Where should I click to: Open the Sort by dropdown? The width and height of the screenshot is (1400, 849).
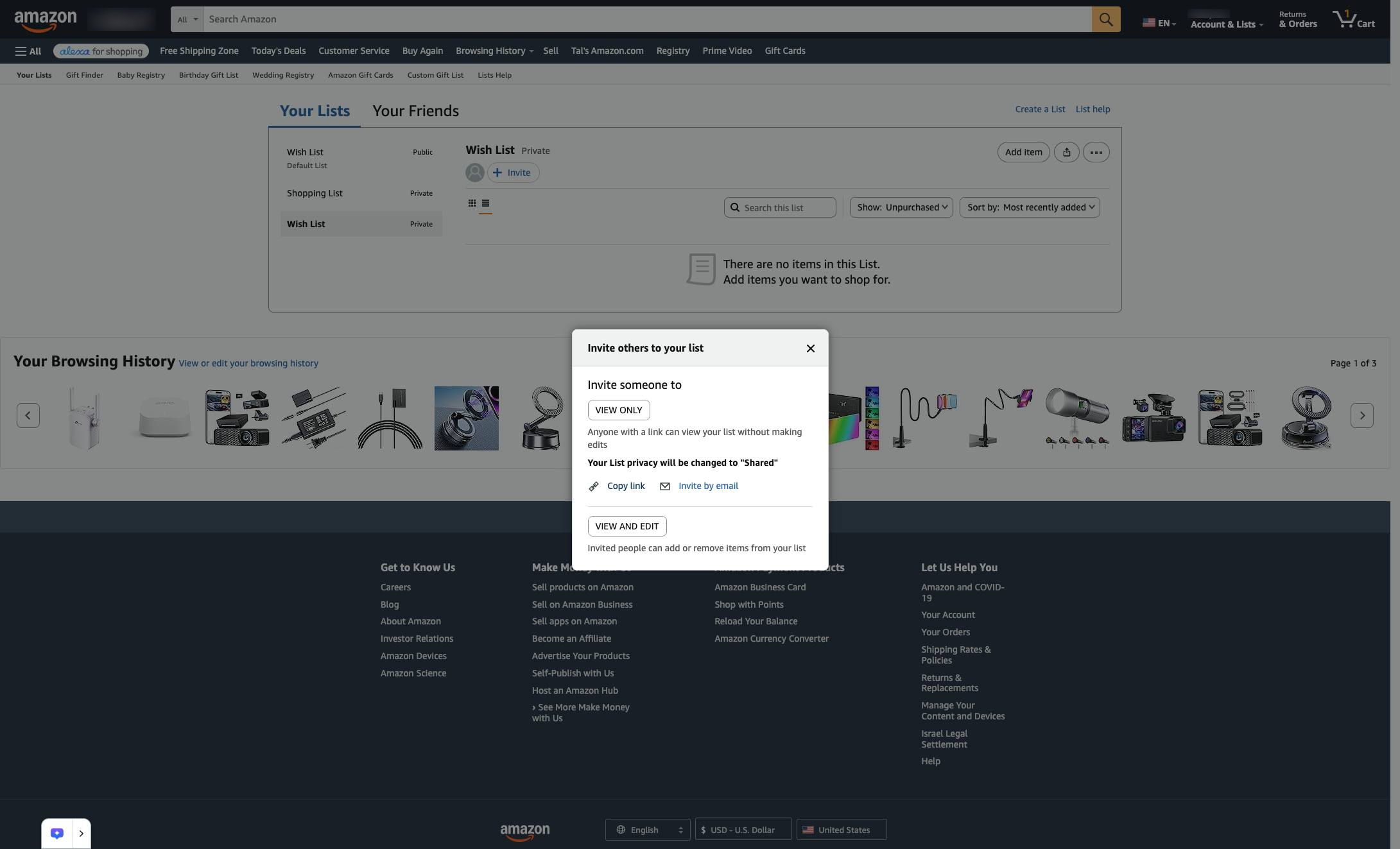point(1030,207)
